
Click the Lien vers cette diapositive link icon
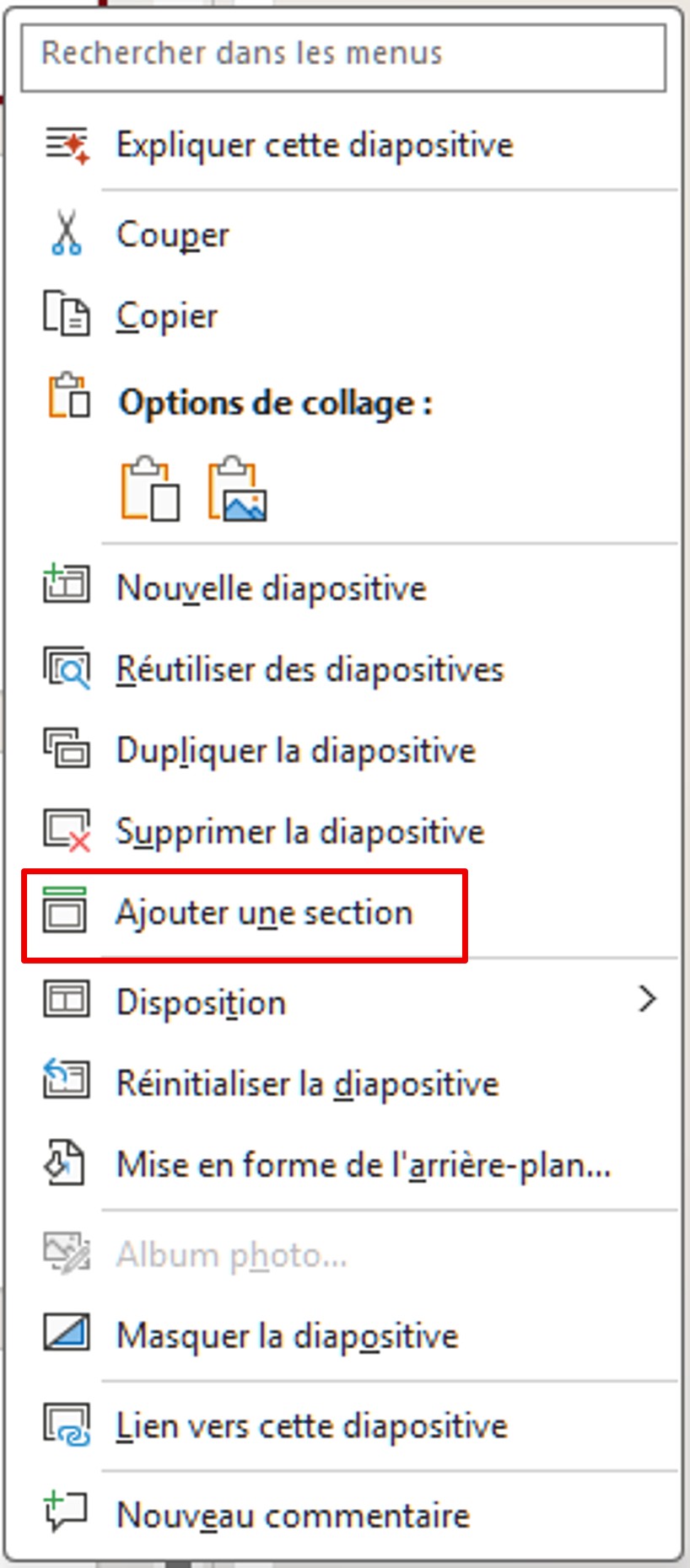click(x=67, y=1425)
